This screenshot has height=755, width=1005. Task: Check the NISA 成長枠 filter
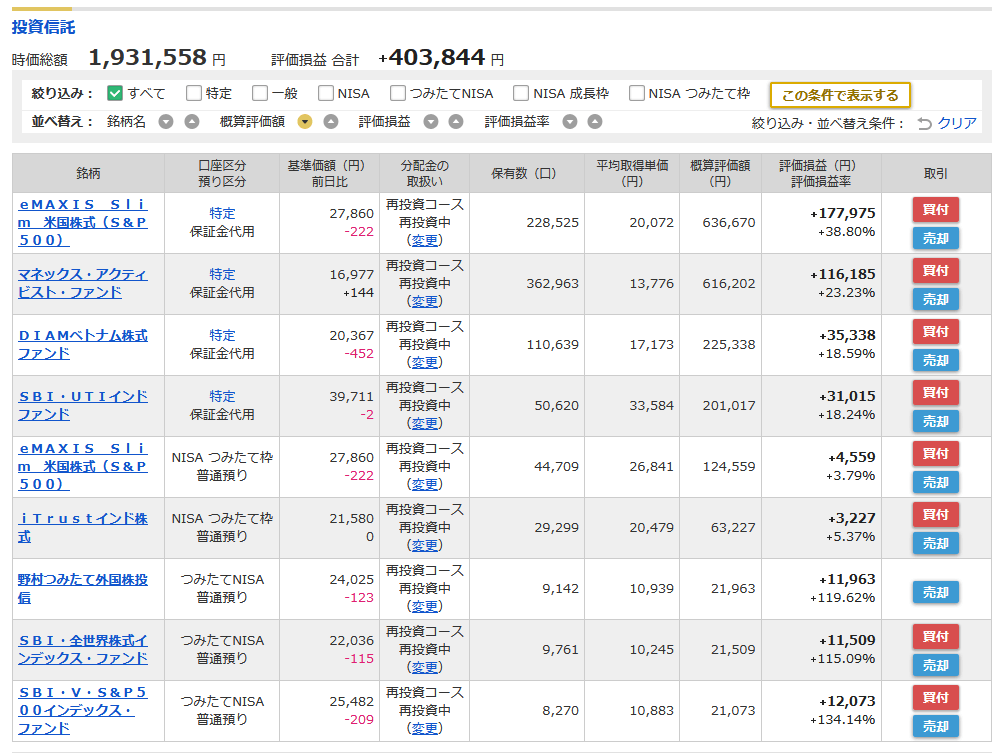coord(521,93)
